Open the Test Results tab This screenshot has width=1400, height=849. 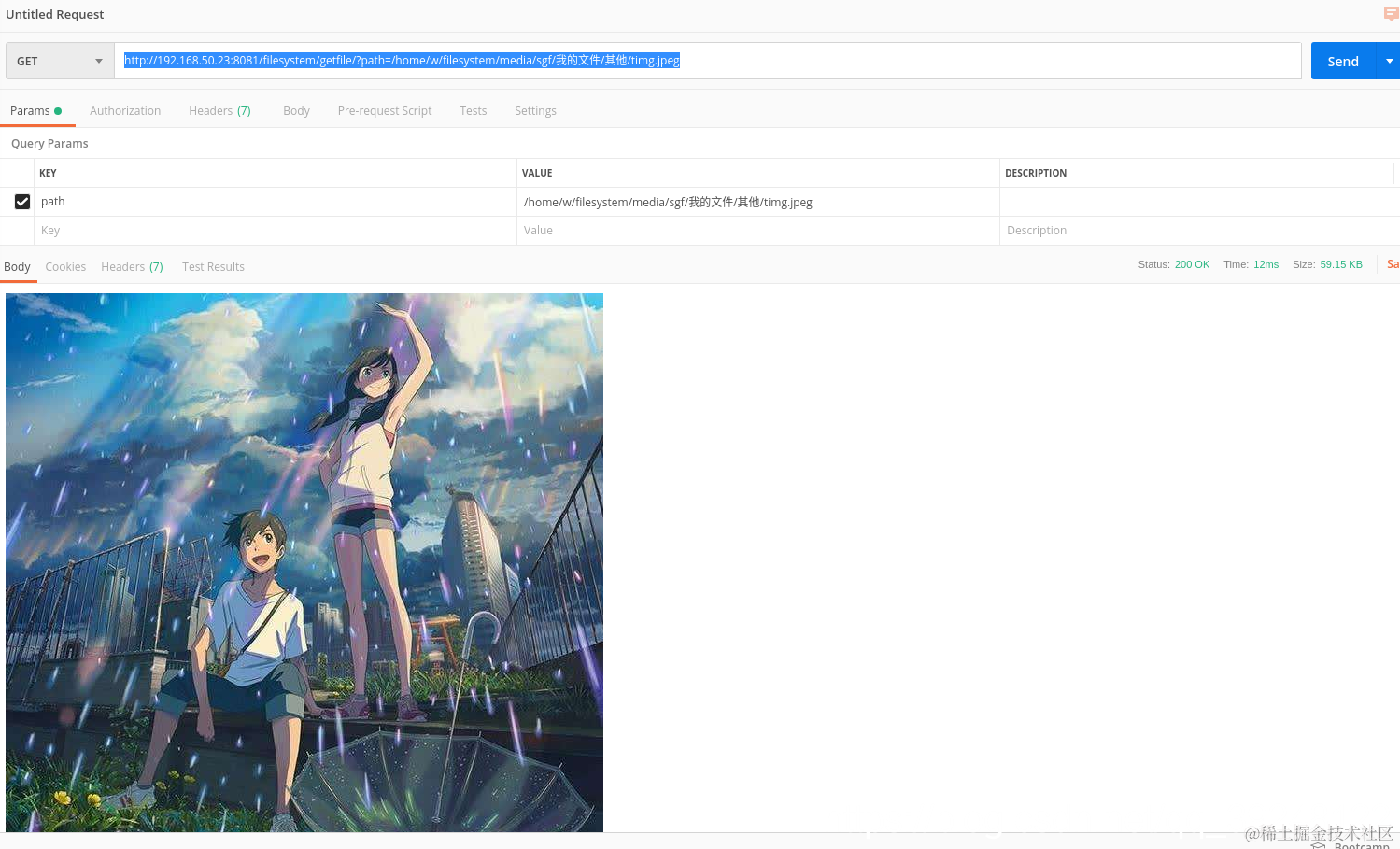tap(213, 267)
